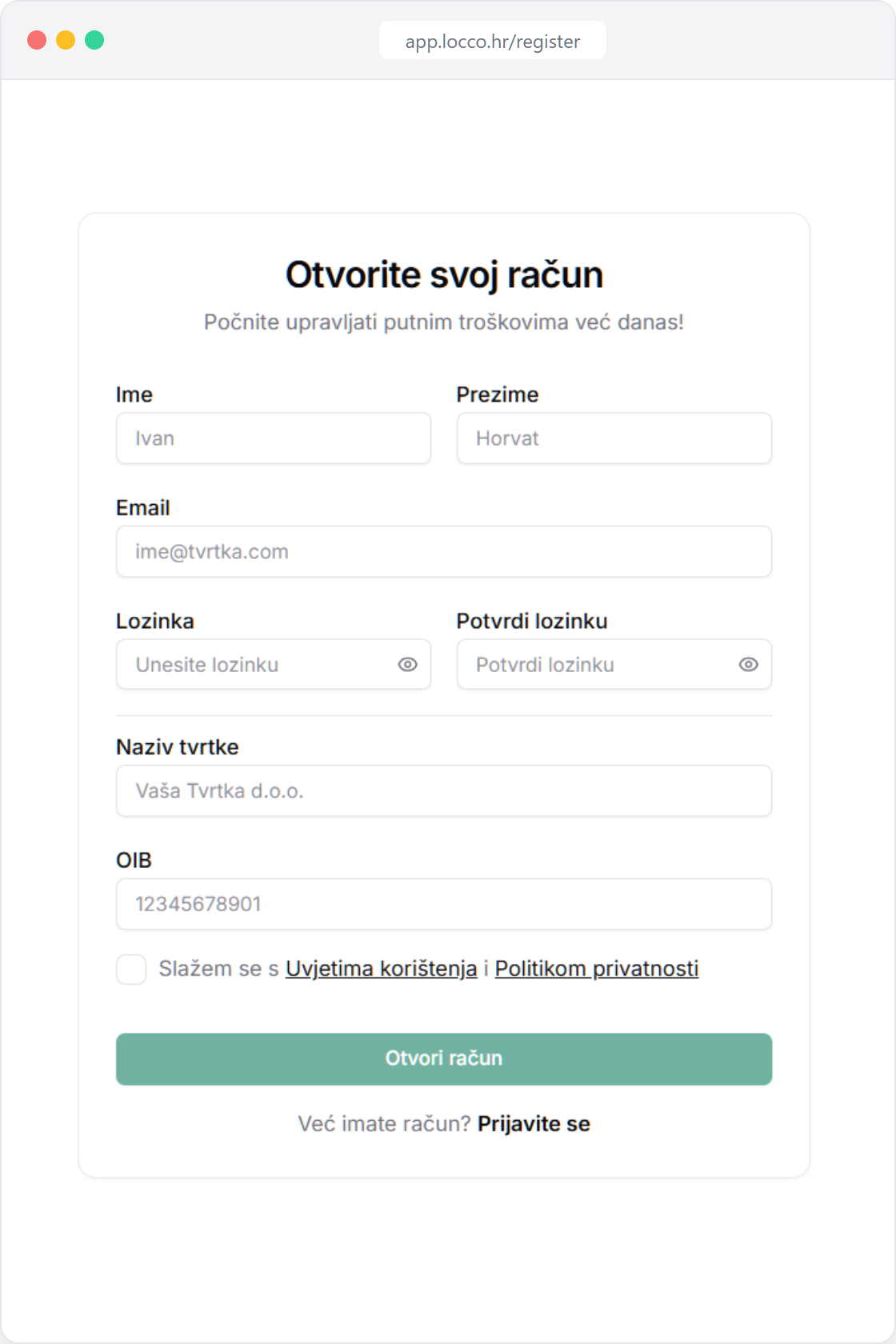This screenshot has width=896, height=1344.
Task: Click the red traffic light button
Action: (38, 40)
